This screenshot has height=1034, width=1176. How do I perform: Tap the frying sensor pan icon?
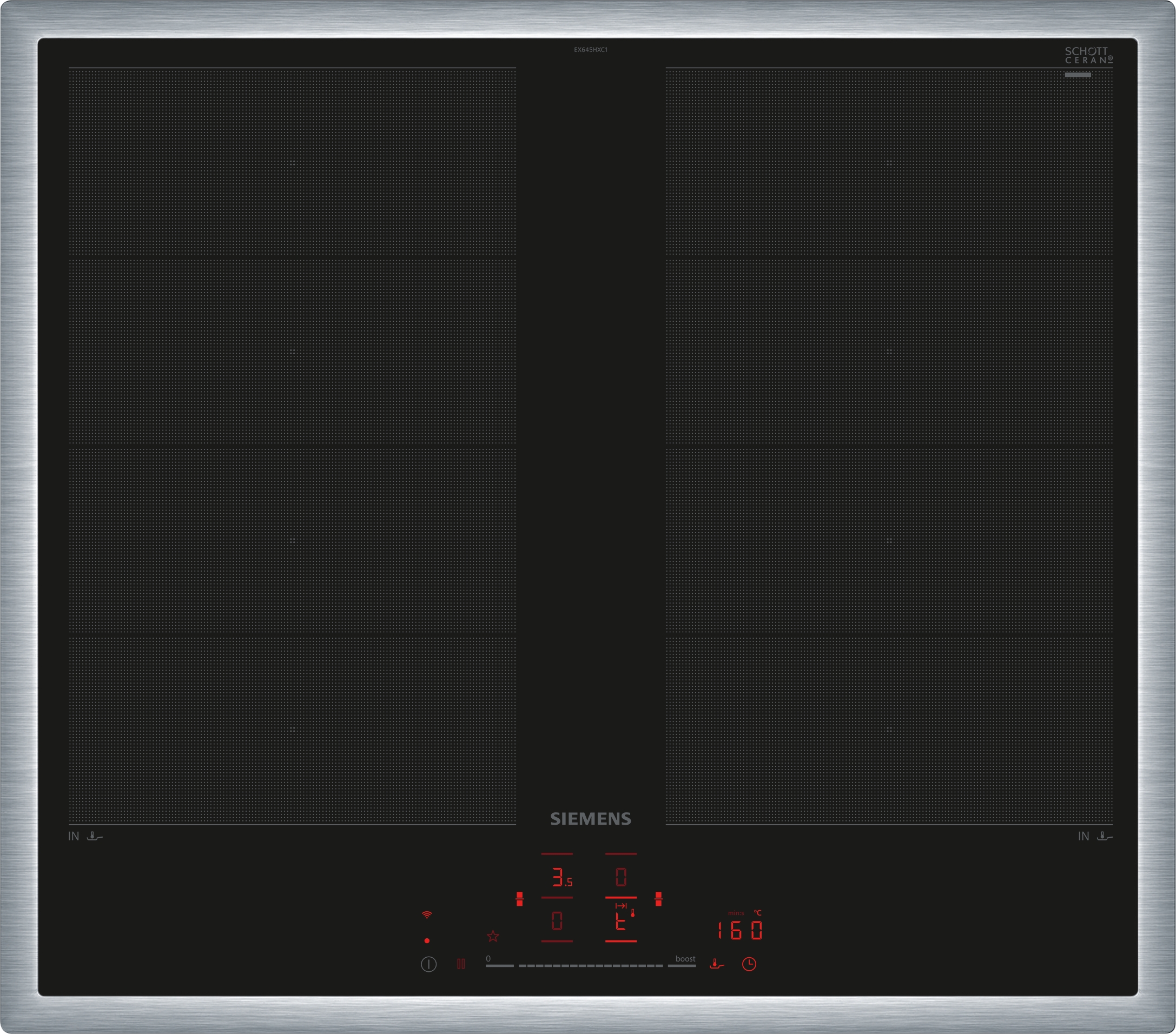tap(716, 964)
